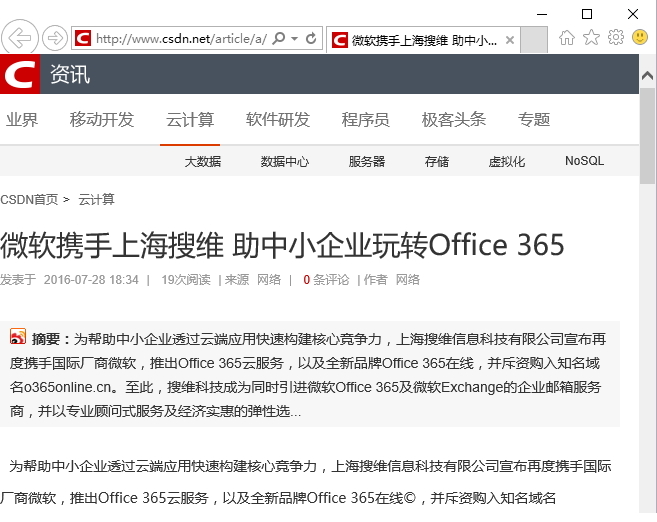Select the 云计算 navigation tab
Image resolution: width=657 pixels, height=522 pixels.
pos(190,120)
